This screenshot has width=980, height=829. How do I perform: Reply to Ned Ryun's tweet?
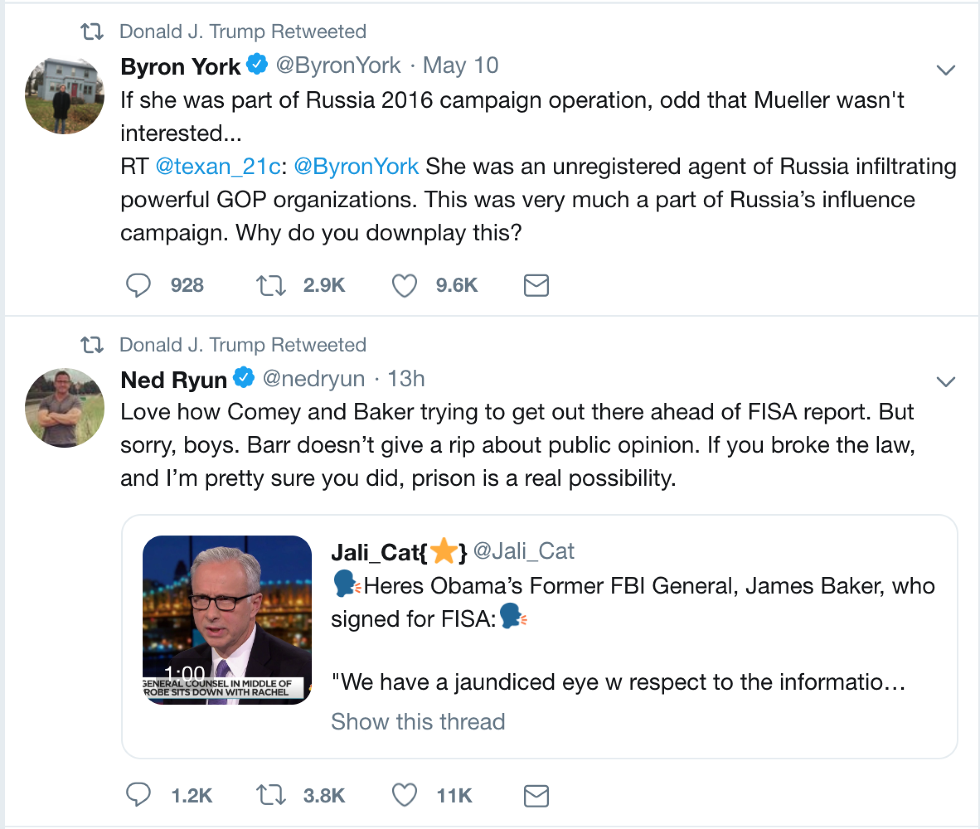tap(137, 795)
